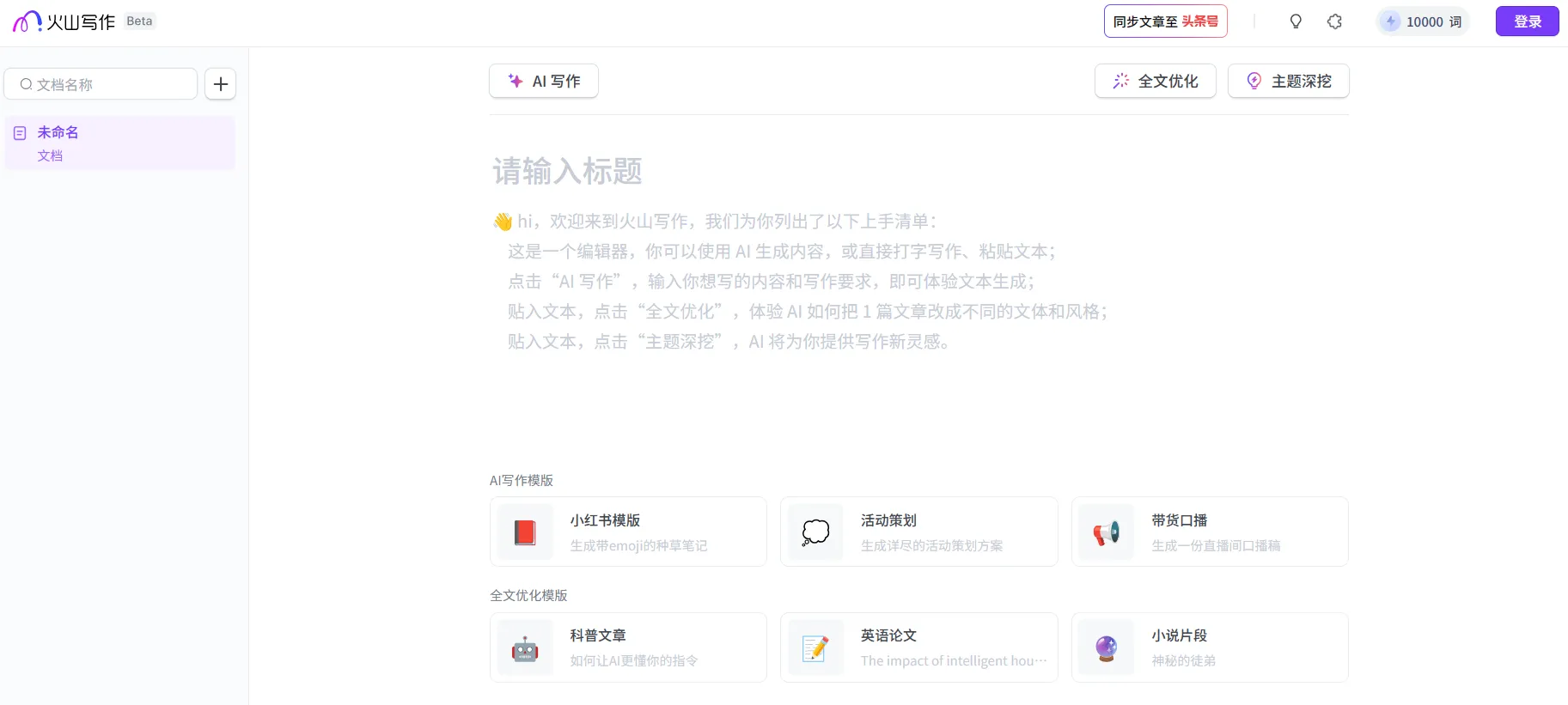Click the plus icon to add document

click(x=221, y=84)
